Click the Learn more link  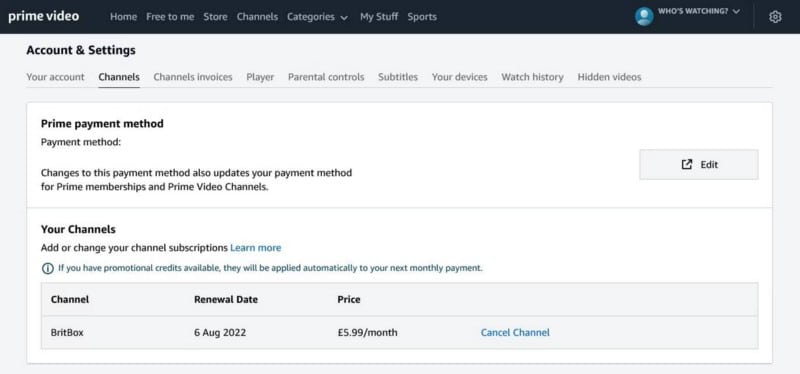click(256, 248)
